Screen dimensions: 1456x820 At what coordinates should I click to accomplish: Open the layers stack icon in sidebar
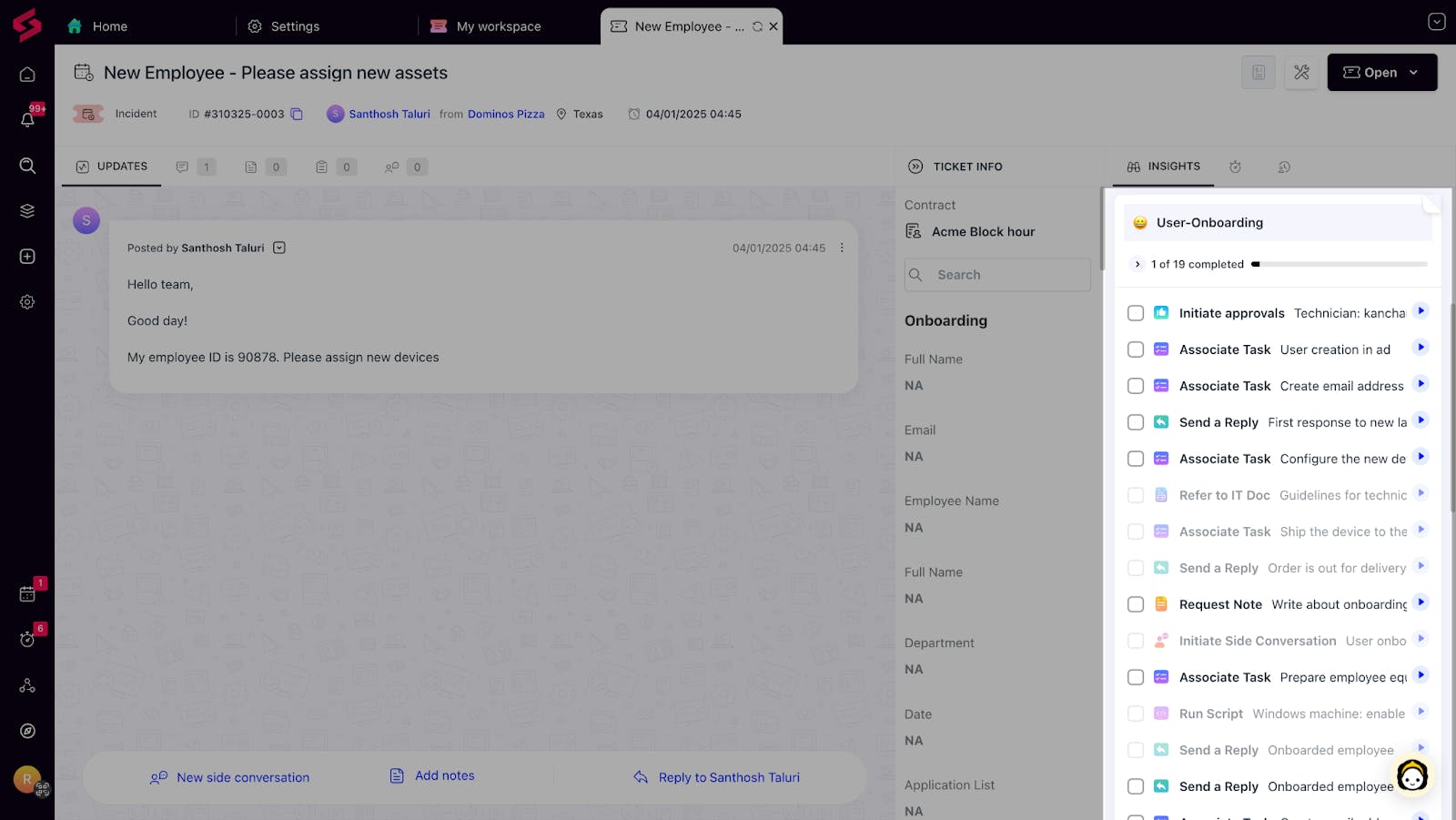tap(27, 210)
